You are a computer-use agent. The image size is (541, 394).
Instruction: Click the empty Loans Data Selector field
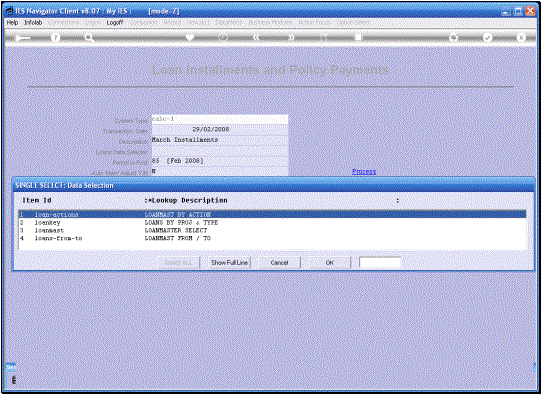(220, 151)
